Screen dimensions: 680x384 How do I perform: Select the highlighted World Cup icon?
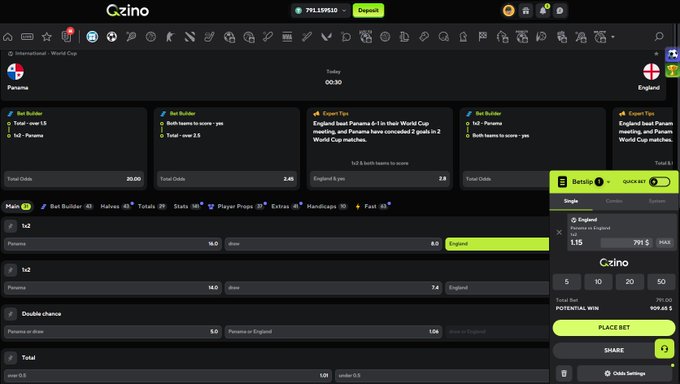pyautogui.click(x=92, y=37)
